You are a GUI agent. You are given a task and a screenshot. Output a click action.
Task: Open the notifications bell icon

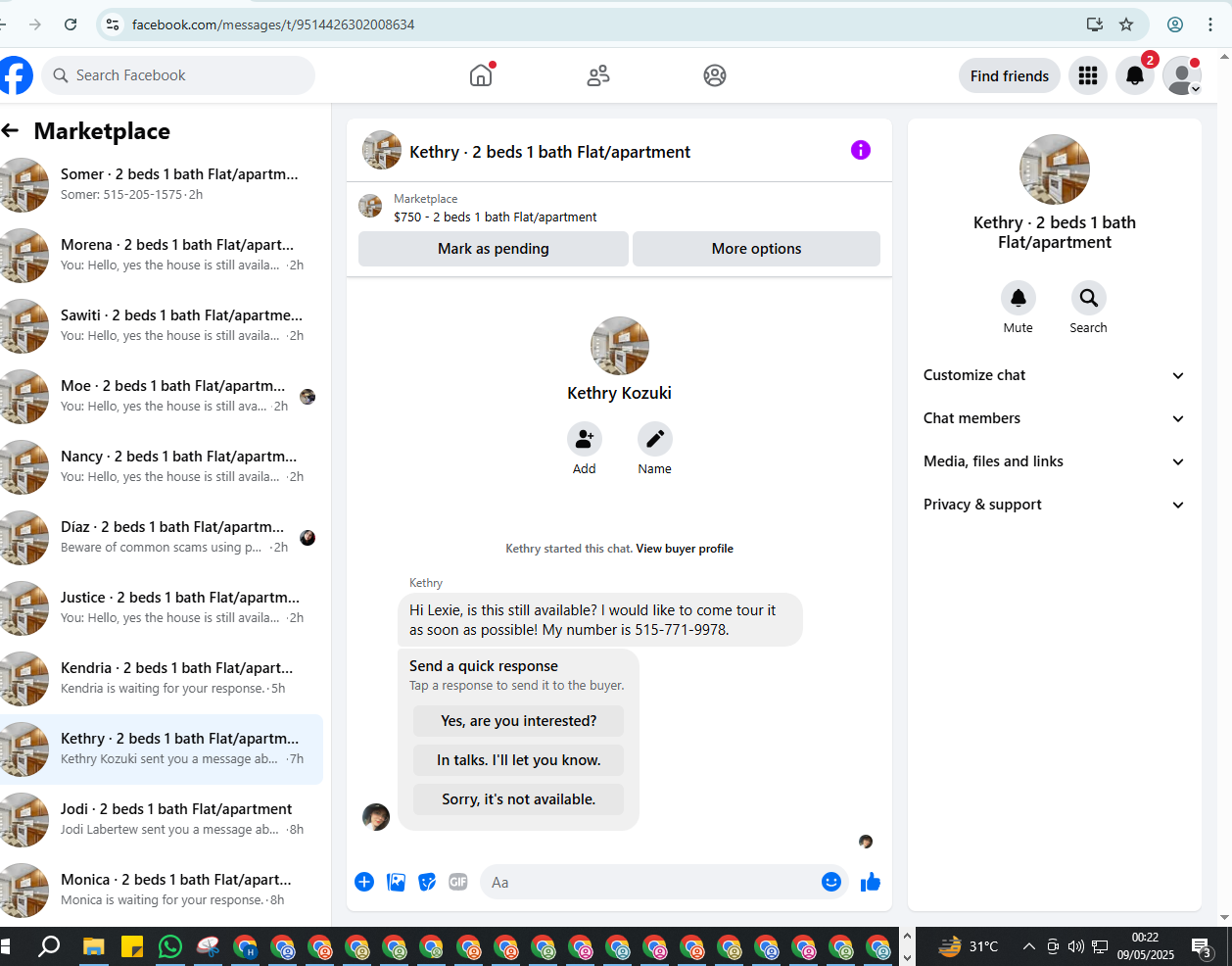[x=1135, y=75]
